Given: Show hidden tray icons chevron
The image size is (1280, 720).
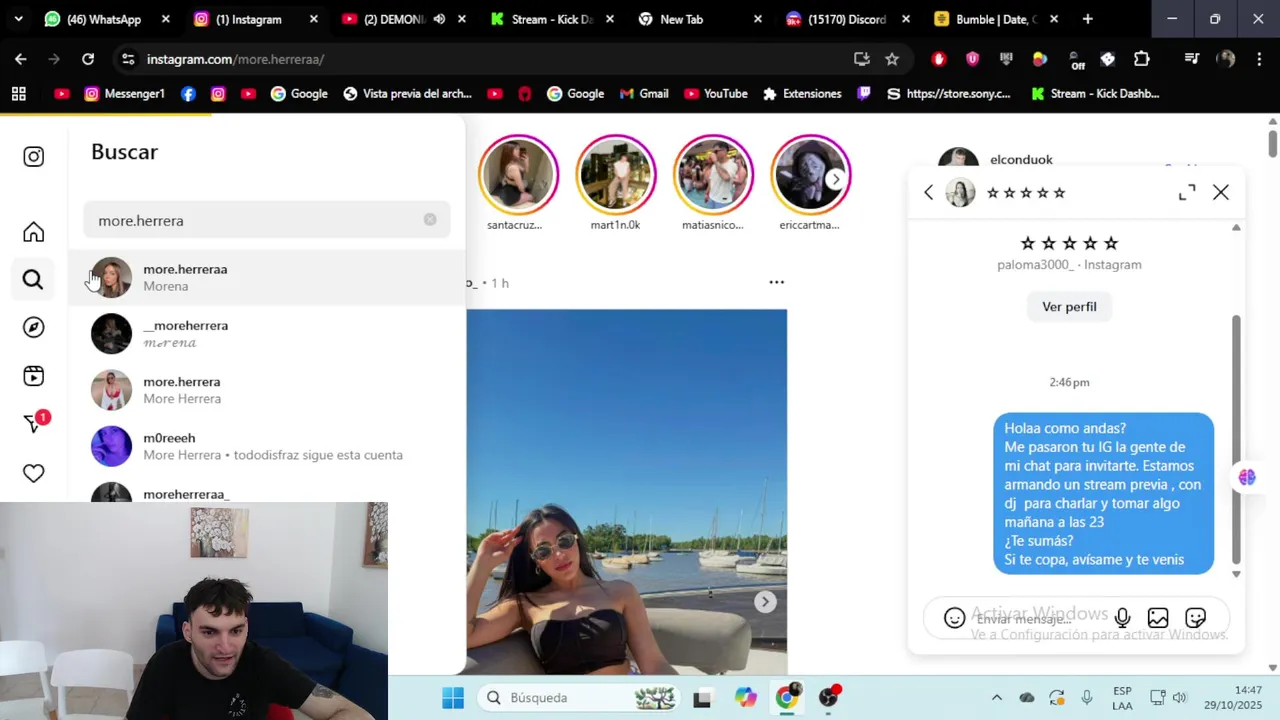Looking at the screenshot, I should click(x=996, y=698).
